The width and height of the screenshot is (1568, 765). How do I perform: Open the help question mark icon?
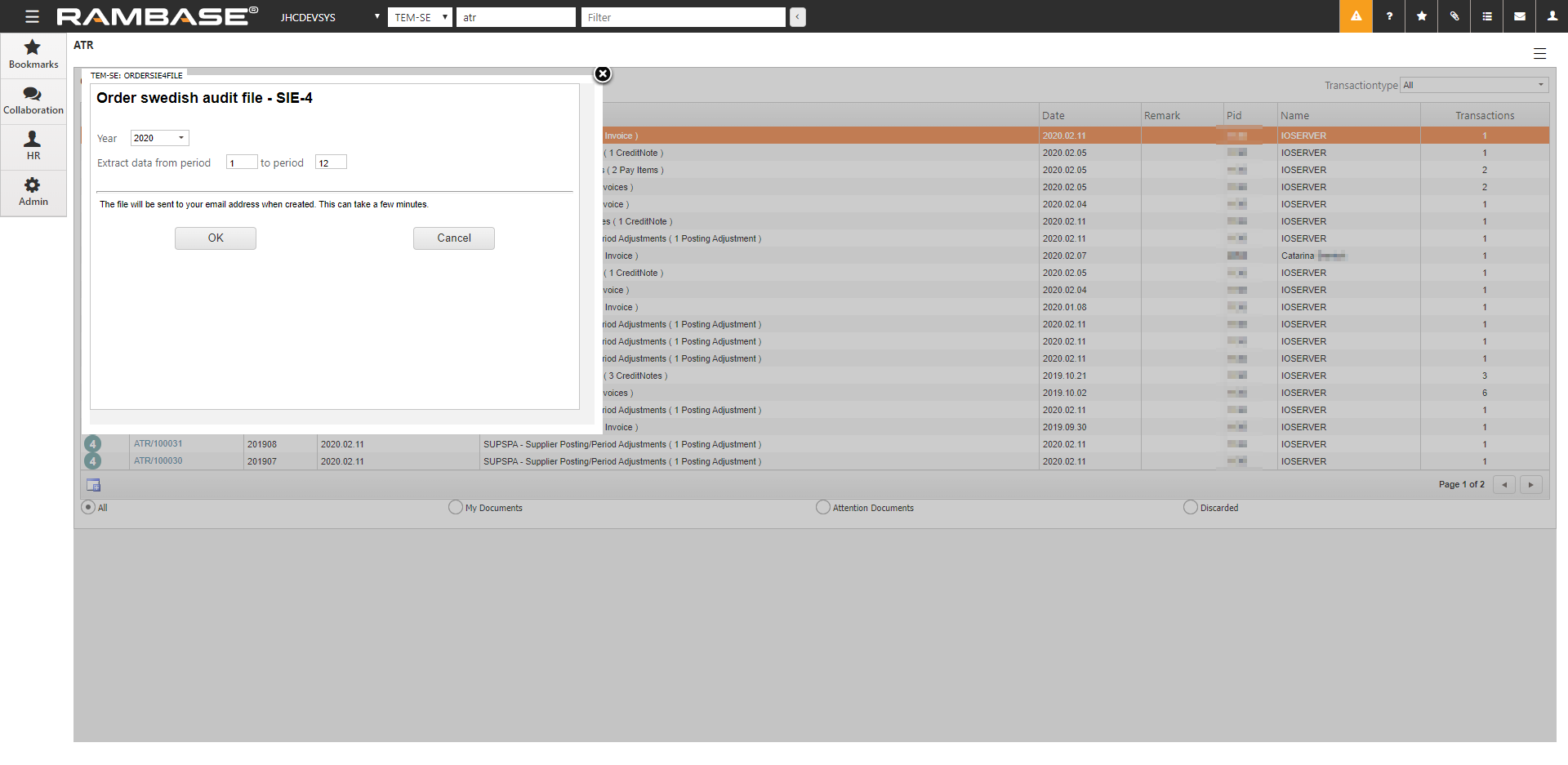[1389, 16]
